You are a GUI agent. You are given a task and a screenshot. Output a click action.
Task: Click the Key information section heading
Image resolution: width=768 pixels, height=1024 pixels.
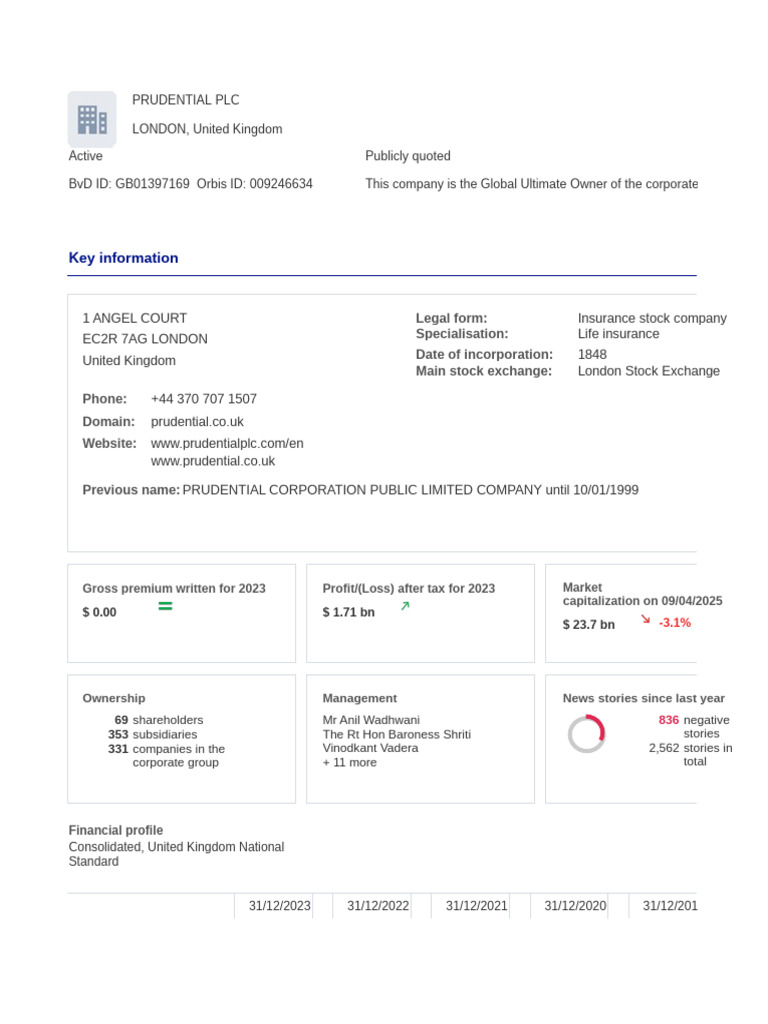click(x=123, y=258)
